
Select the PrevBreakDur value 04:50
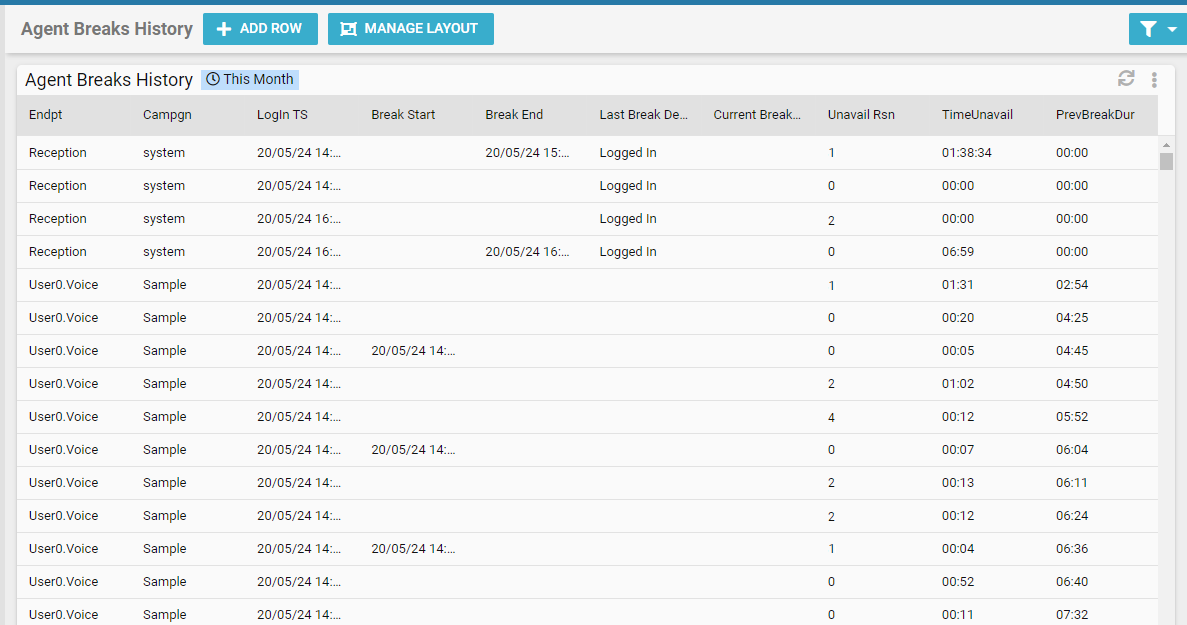coord(1072,384)
